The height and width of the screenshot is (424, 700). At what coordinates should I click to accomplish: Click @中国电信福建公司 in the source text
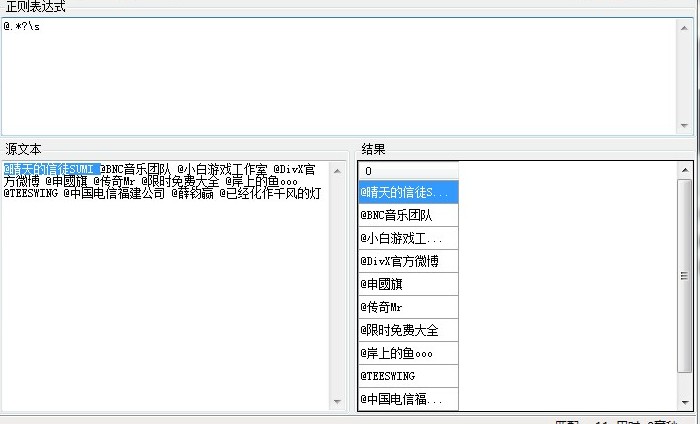coord(114,194)
